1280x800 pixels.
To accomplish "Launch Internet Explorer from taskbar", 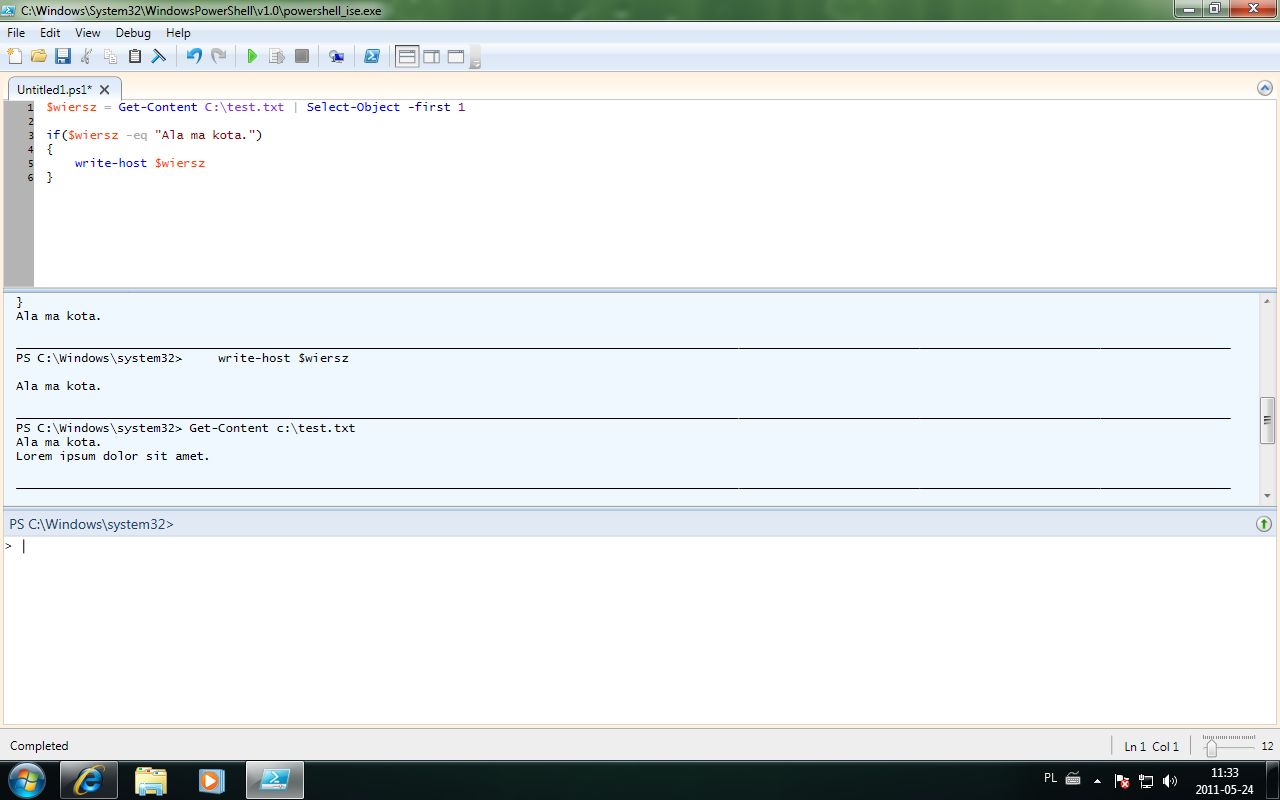I will pos(88,780).
